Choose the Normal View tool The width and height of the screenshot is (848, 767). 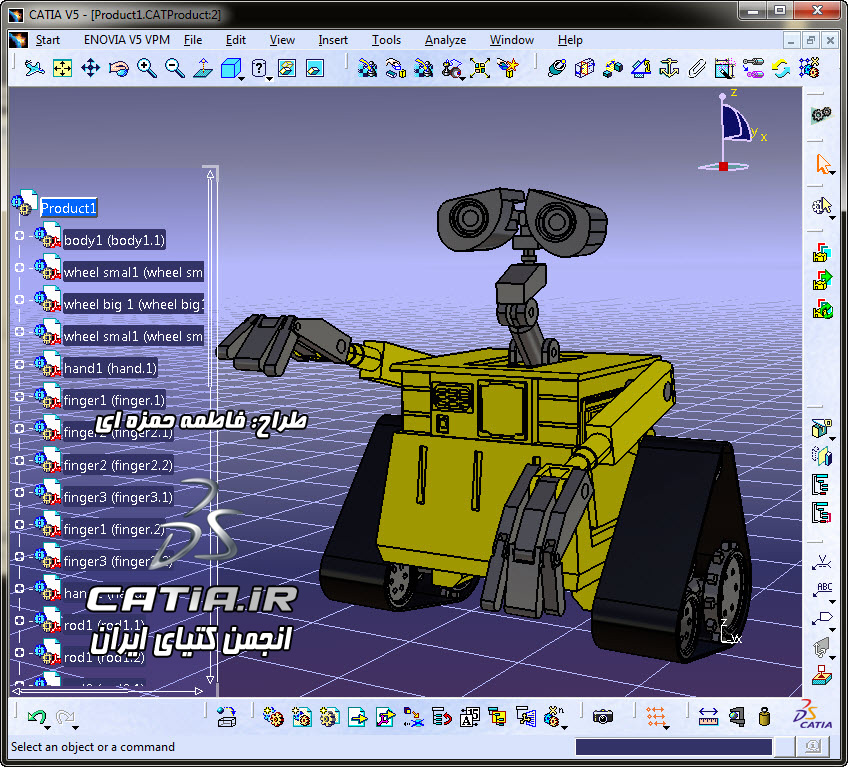[203, 68]
